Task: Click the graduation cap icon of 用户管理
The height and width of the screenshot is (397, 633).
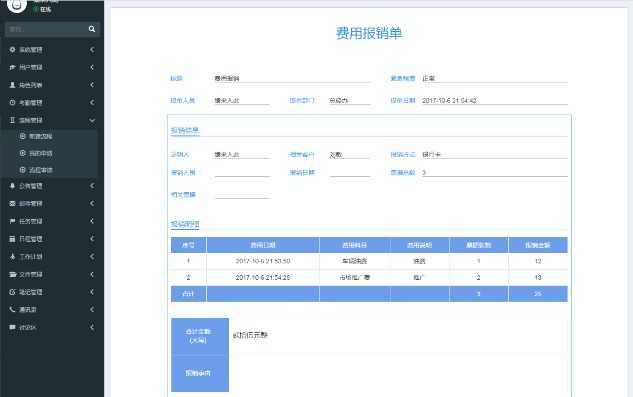Action: 13,67
